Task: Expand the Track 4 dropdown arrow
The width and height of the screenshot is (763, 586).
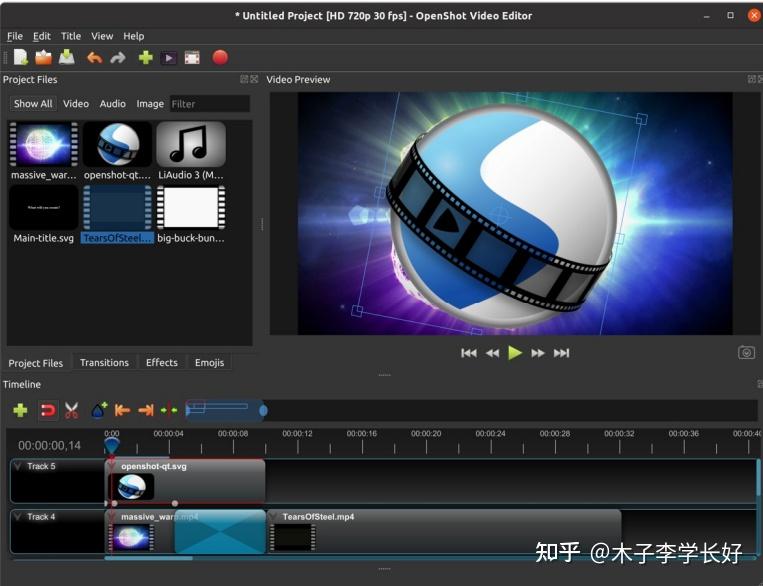Action: pos(18,516)
